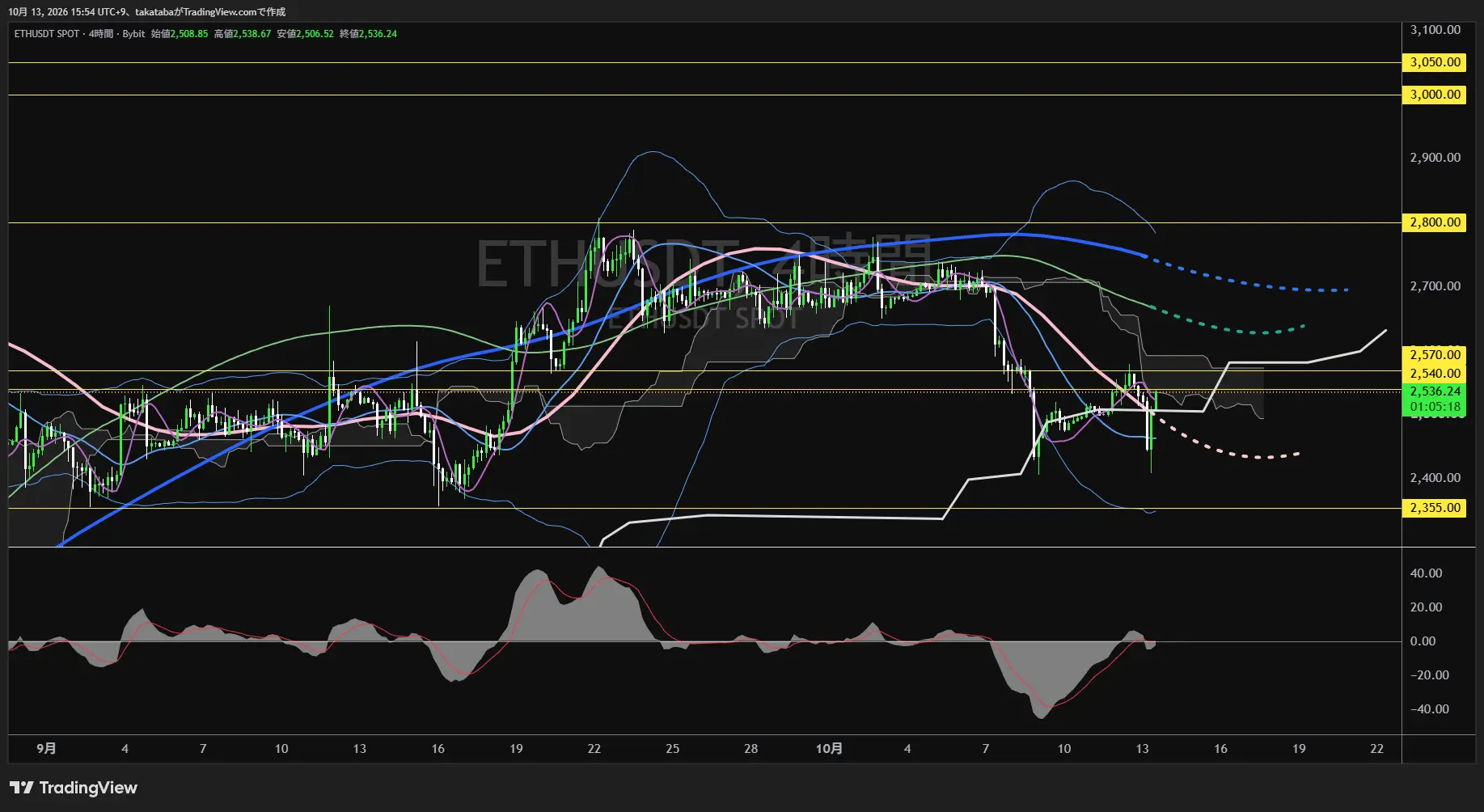Click the 2,570.00 yellow price label
This screenshot has height=812, width=1484.
tap(1435, 354)
